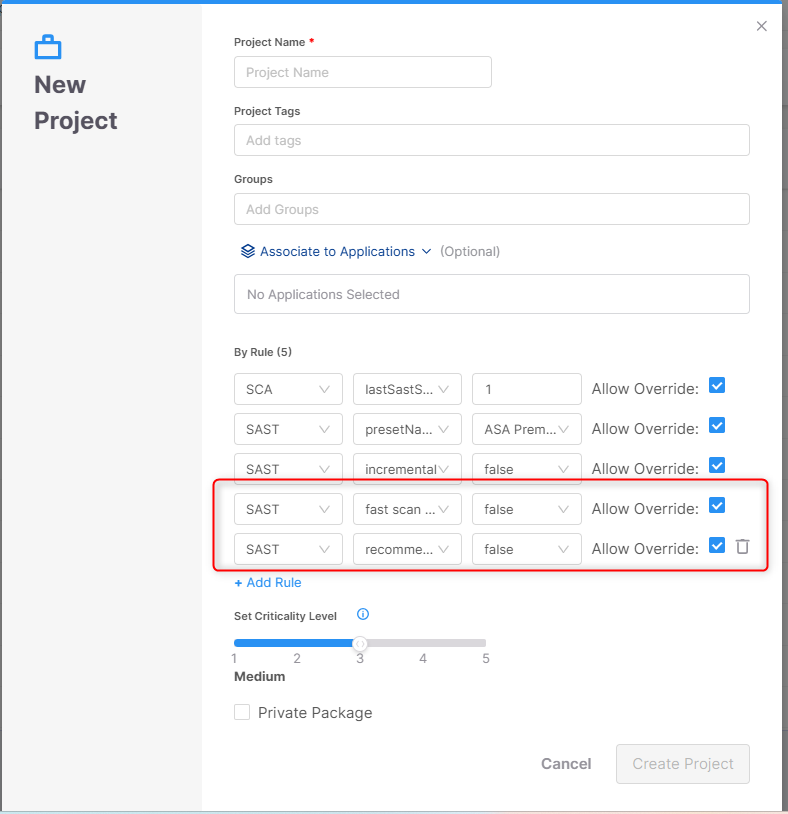Open the incremental rule's false value dropdown
Image resolution: width=788 pixels, height=814 pixels.
coord(526,469)
